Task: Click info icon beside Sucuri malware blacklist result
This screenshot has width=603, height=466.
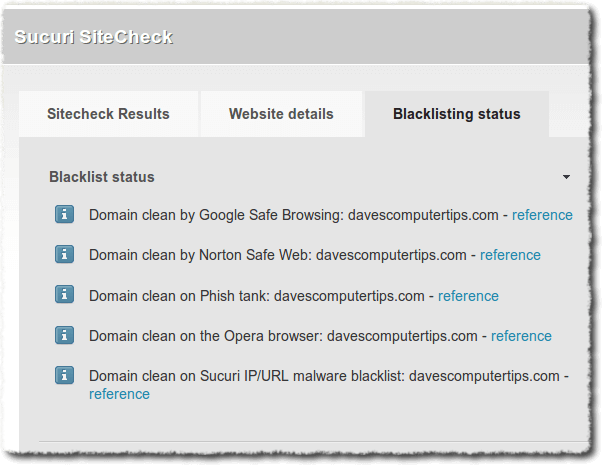Action: (64, 375)
